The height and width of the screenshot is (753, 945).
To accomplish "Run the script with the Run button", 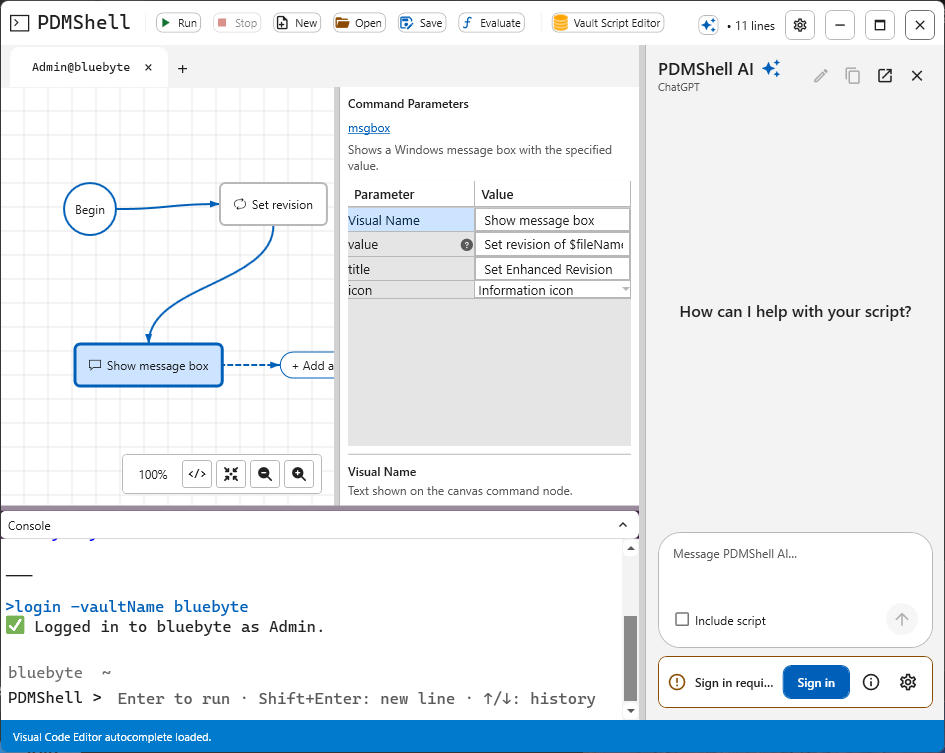I will (178, 23).
